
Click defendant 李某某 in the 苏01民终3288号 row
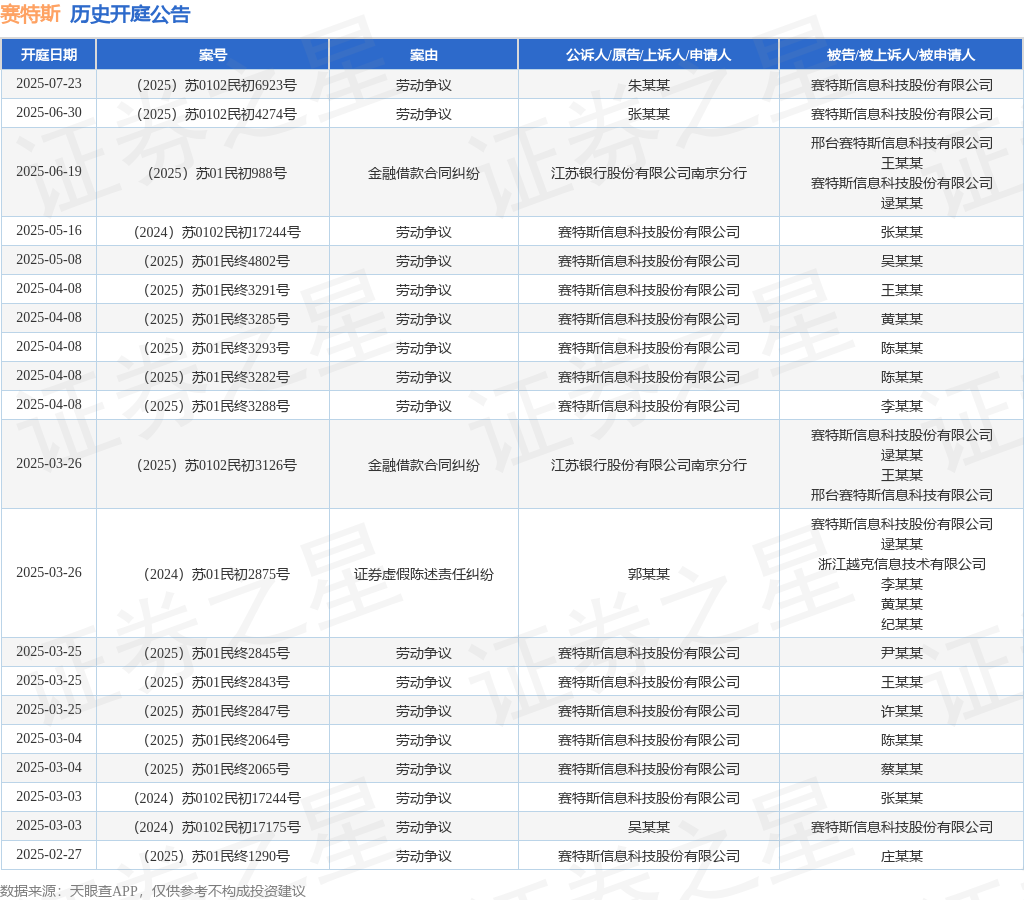901,406
